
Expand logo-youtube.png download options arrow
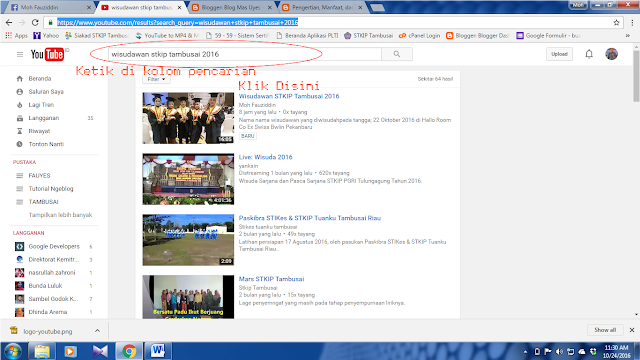click(x=97, y=331)
